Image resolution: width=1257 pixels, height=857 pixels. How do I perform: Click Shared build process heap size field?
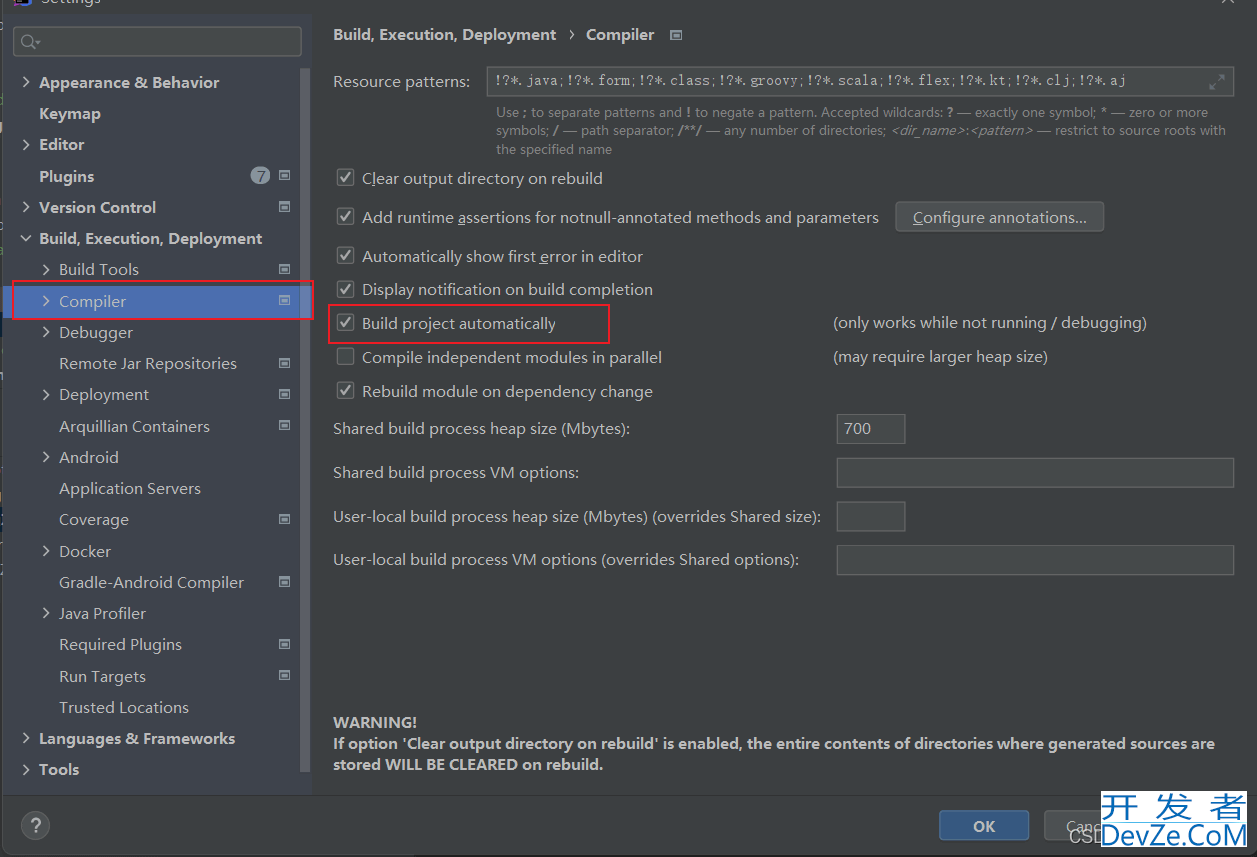point(871,428)
